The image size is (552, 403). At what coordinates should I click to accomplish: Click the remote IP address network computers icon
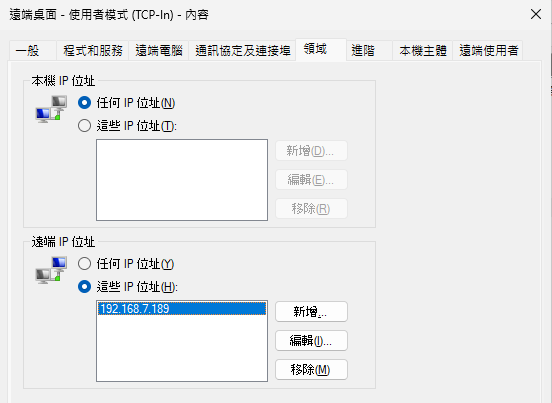coord(51,270)
